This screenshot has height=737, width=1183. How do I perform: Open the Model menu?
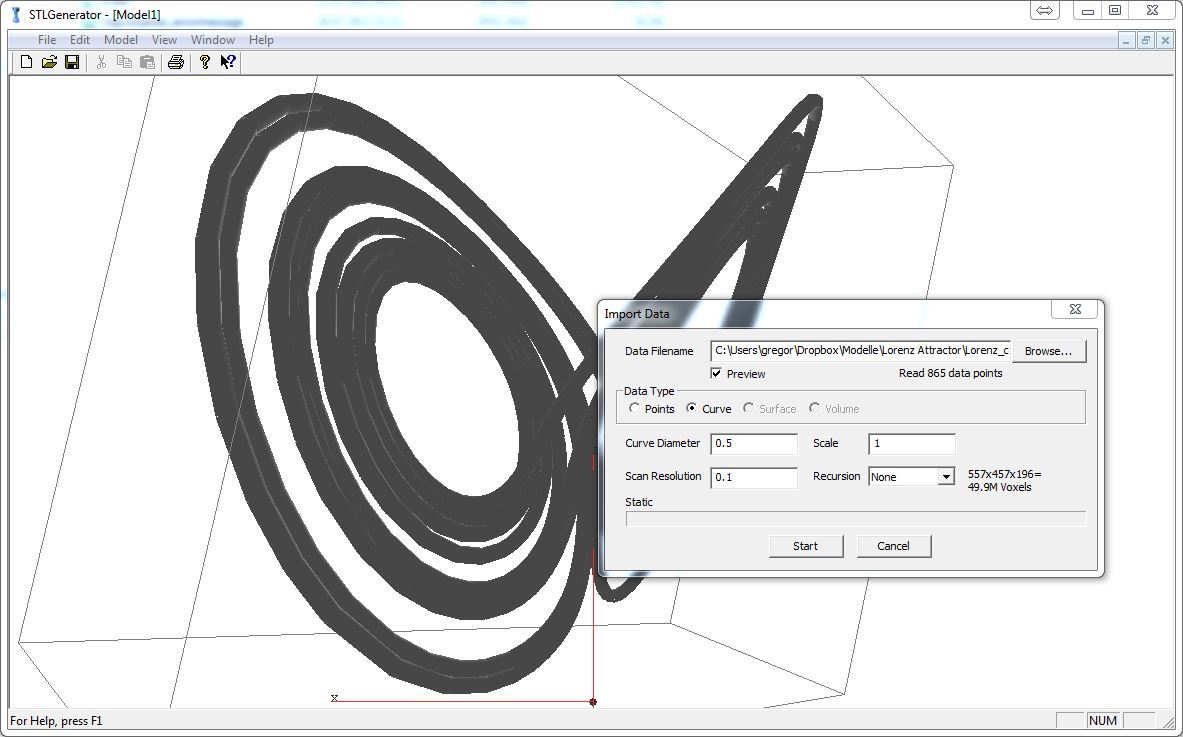click(x=121, y=40)
